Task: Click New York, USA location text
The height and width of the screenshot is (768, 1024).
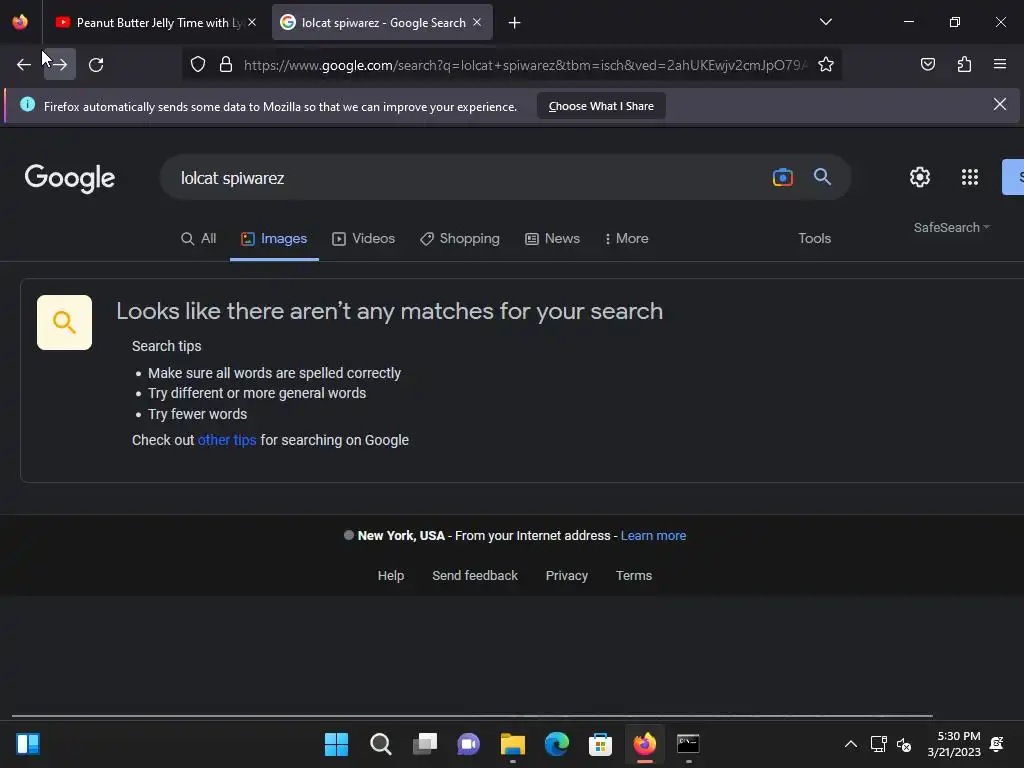Action: pyautogui.click(x=401, y=536)
